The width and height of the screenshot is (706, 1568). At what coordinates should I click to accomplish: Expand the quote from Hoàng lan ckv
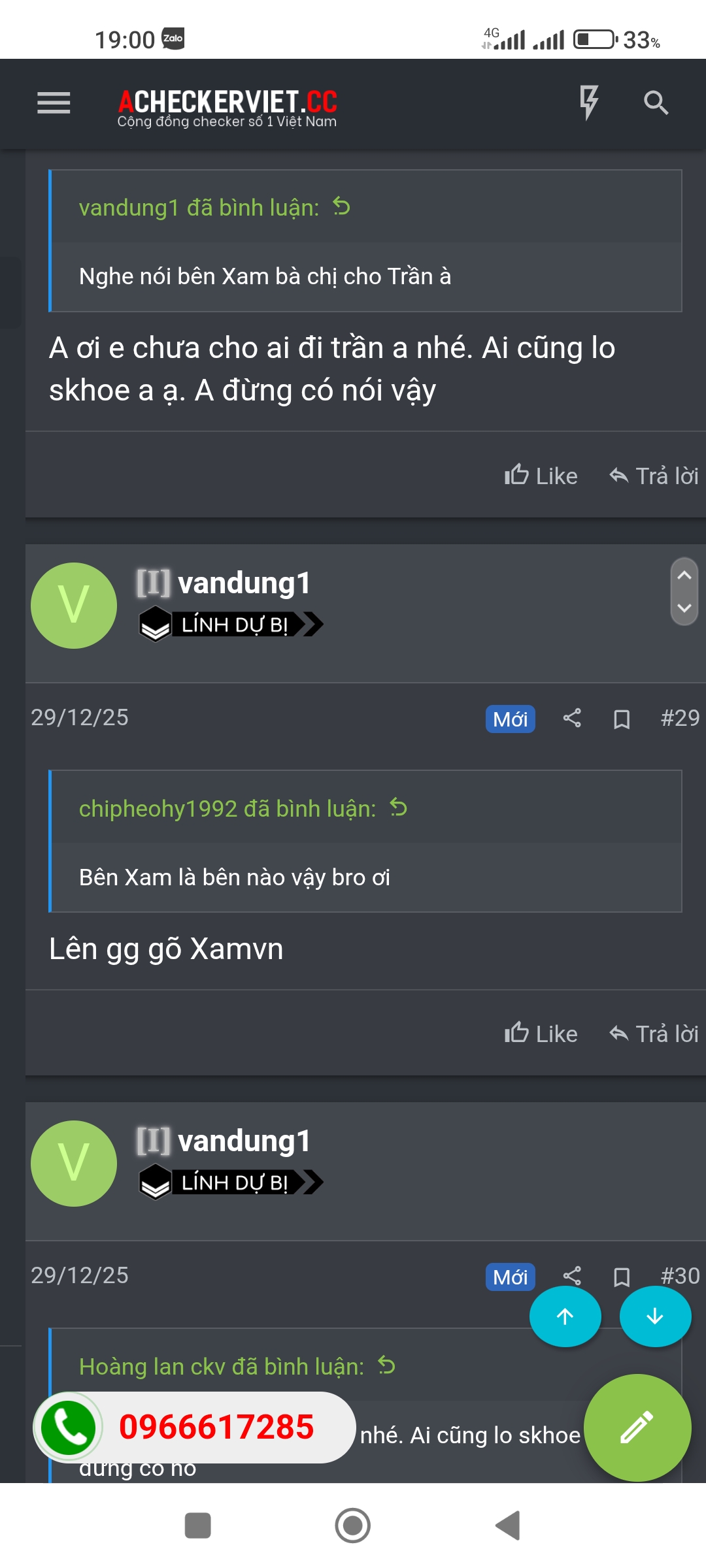386,1366
